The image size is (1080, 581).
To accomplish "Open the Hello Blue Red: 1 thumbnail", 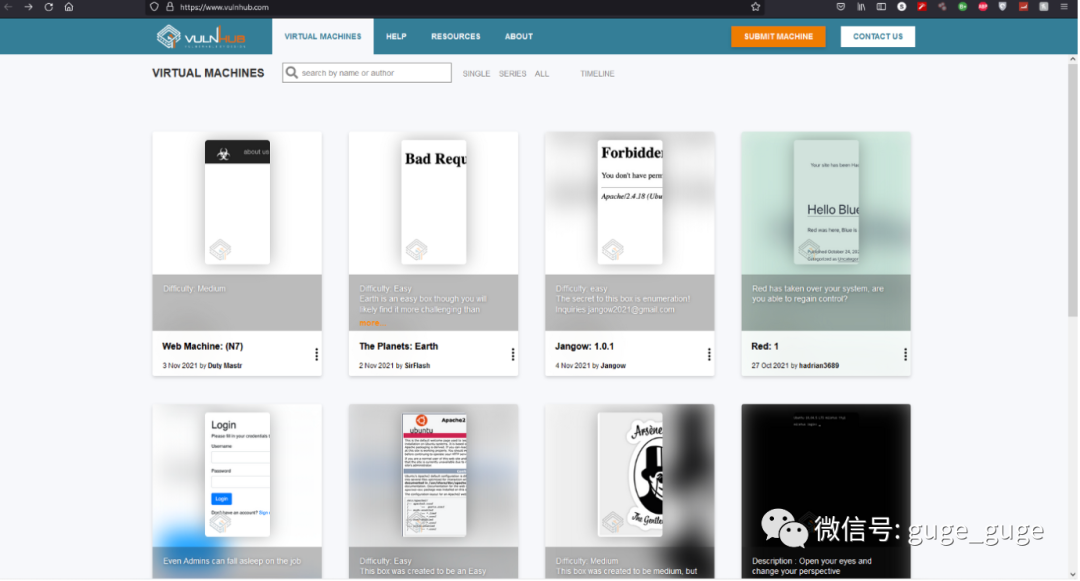I will click(x=826, y=202).
